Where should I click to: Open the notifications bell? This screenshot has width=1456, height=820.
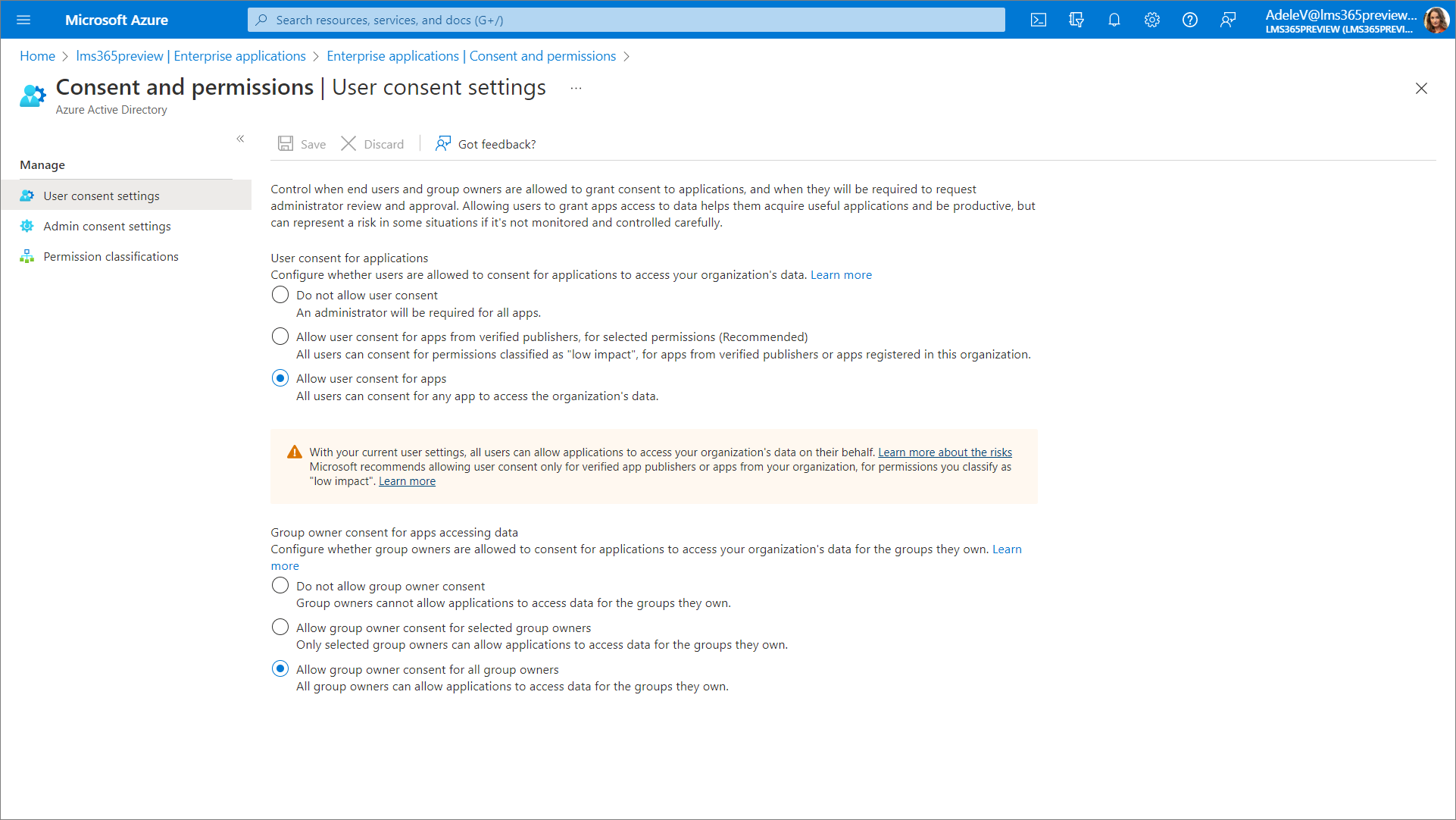coord(1114,20)
